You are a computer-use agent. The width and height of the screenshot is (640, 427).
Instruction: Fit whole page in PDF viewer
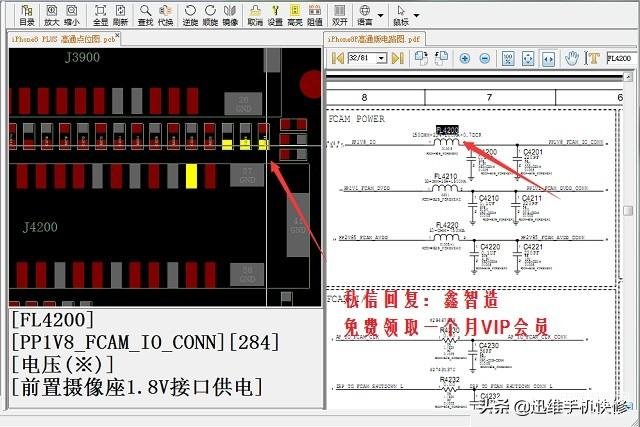click(528, 59)
